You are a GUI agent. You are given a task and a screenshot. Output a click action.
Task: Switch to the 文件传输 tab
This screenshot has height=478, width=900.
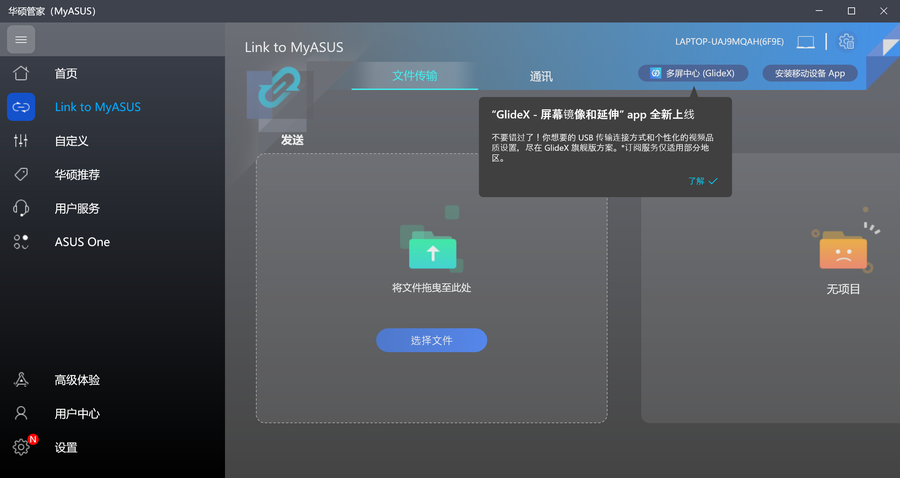click(415, 76)
